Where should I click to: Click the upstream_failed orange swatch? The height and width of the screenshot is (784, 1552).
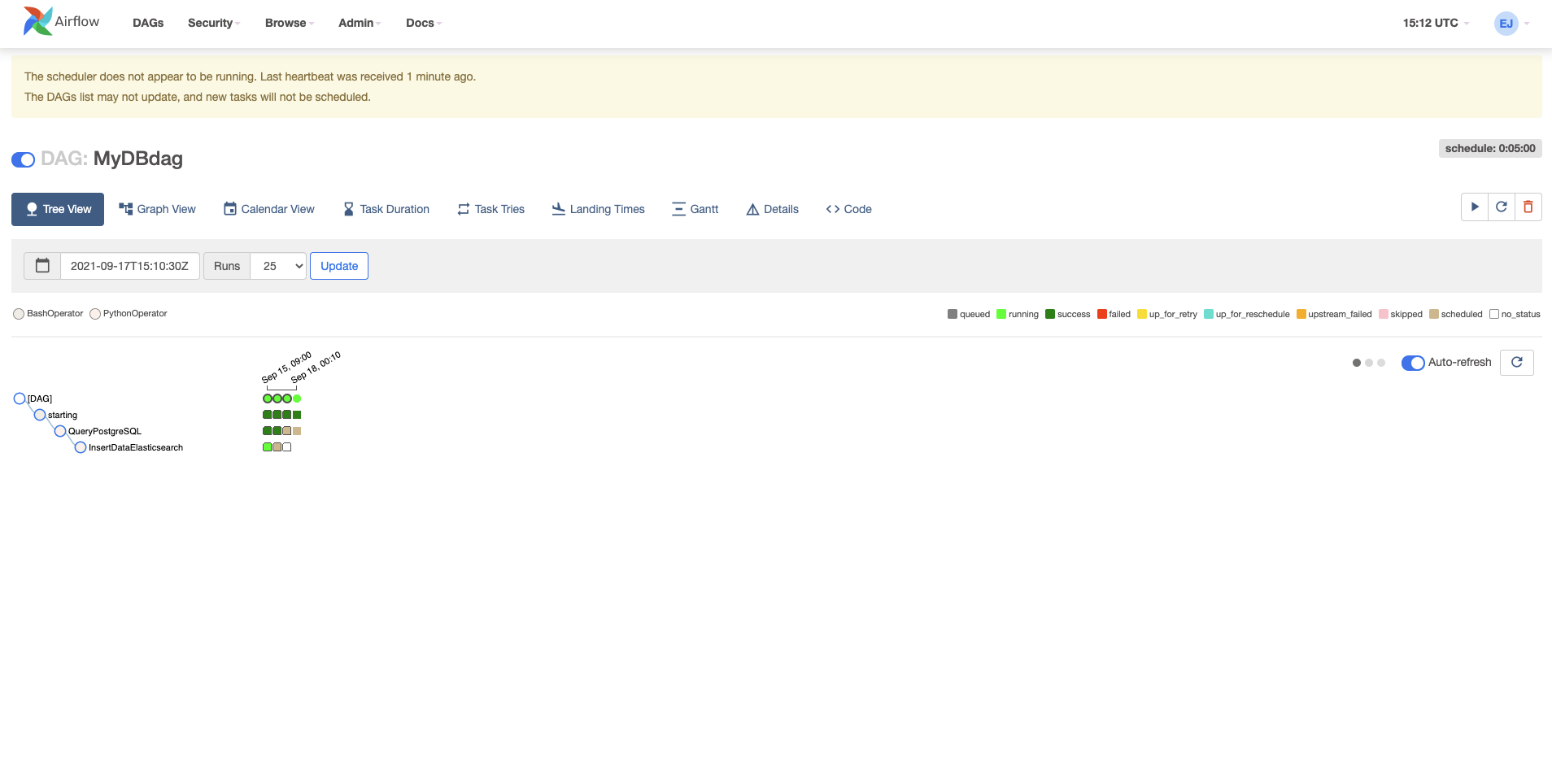point(1301,314)
